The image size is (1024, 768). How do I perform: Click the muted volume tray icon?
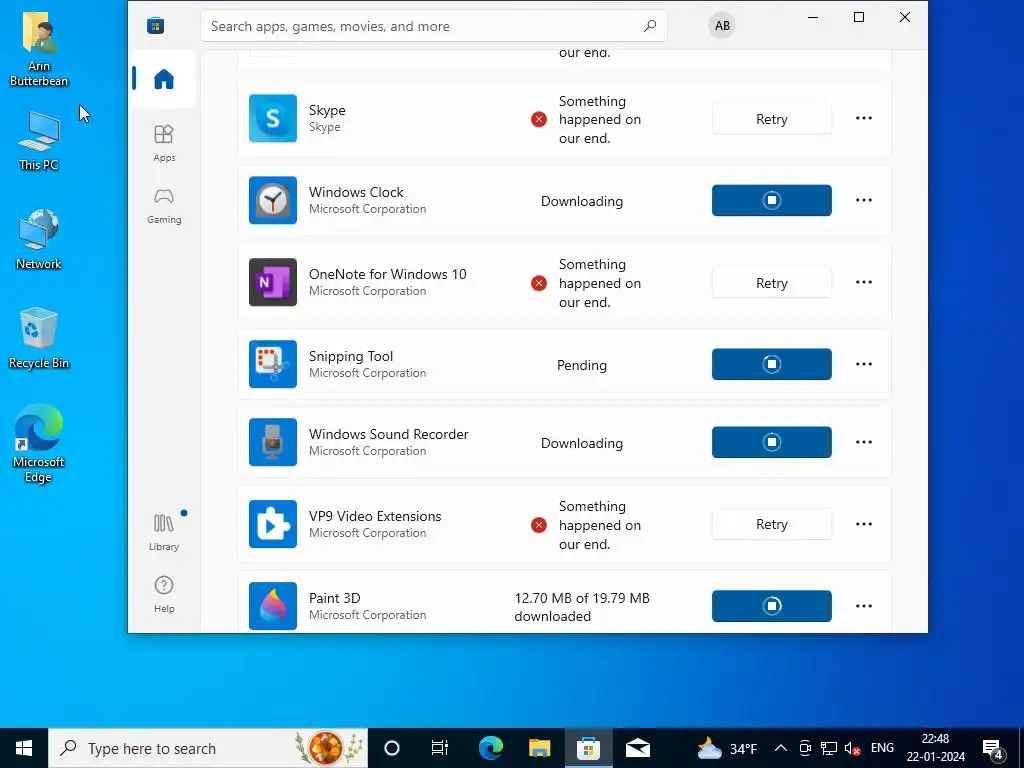[x=852, y=748]
